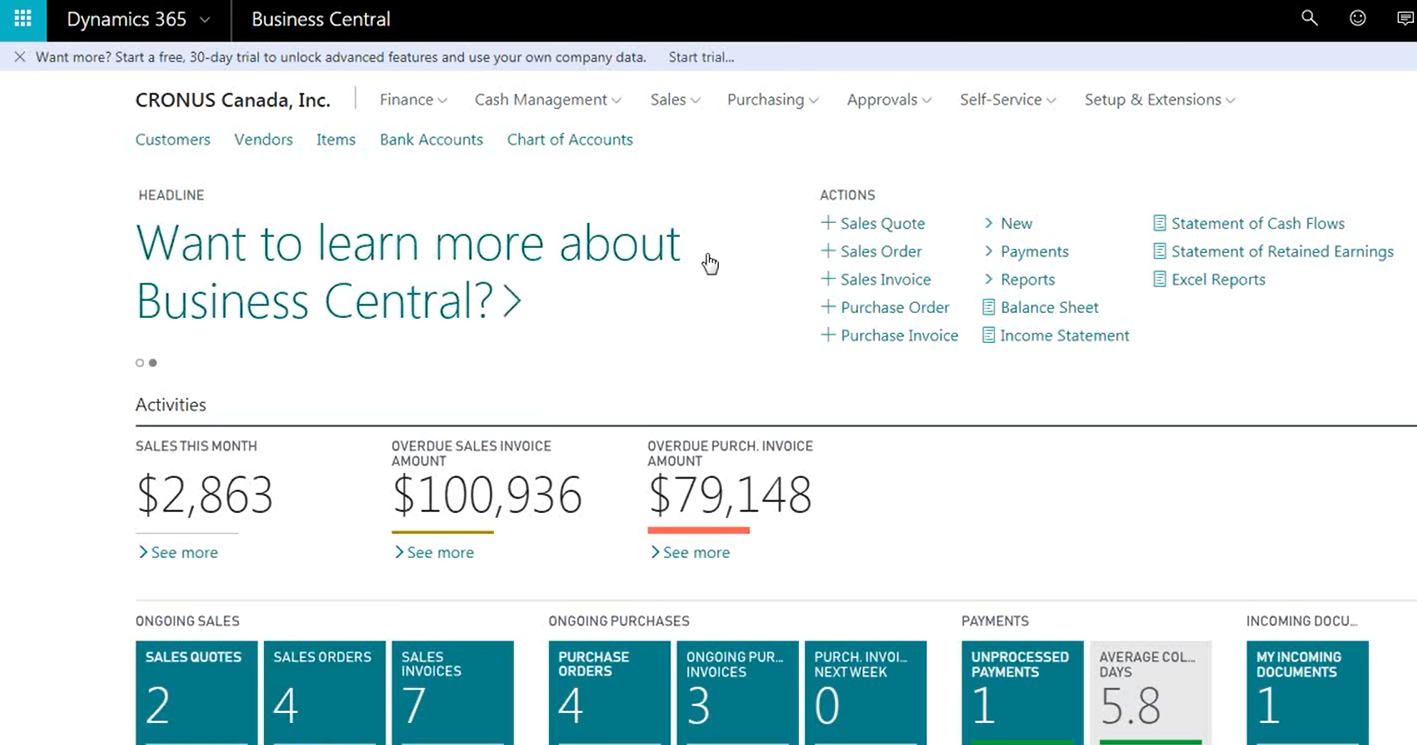
Task: Open the Customers list
Action: pos(173,139)
